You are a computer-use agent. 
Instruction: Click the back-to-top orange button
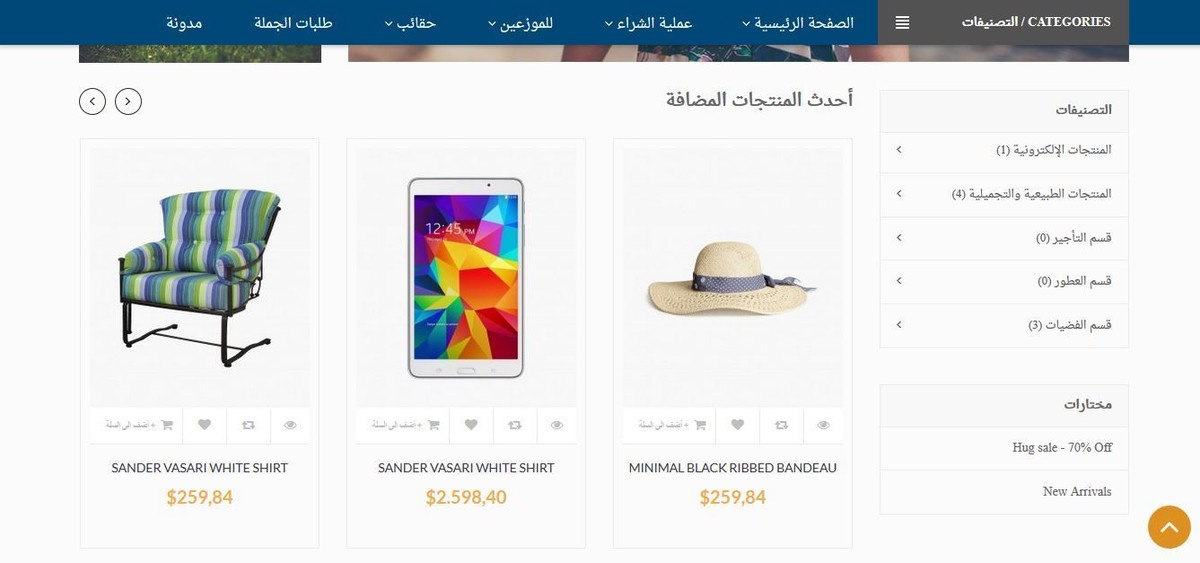tap(1169, 527)
